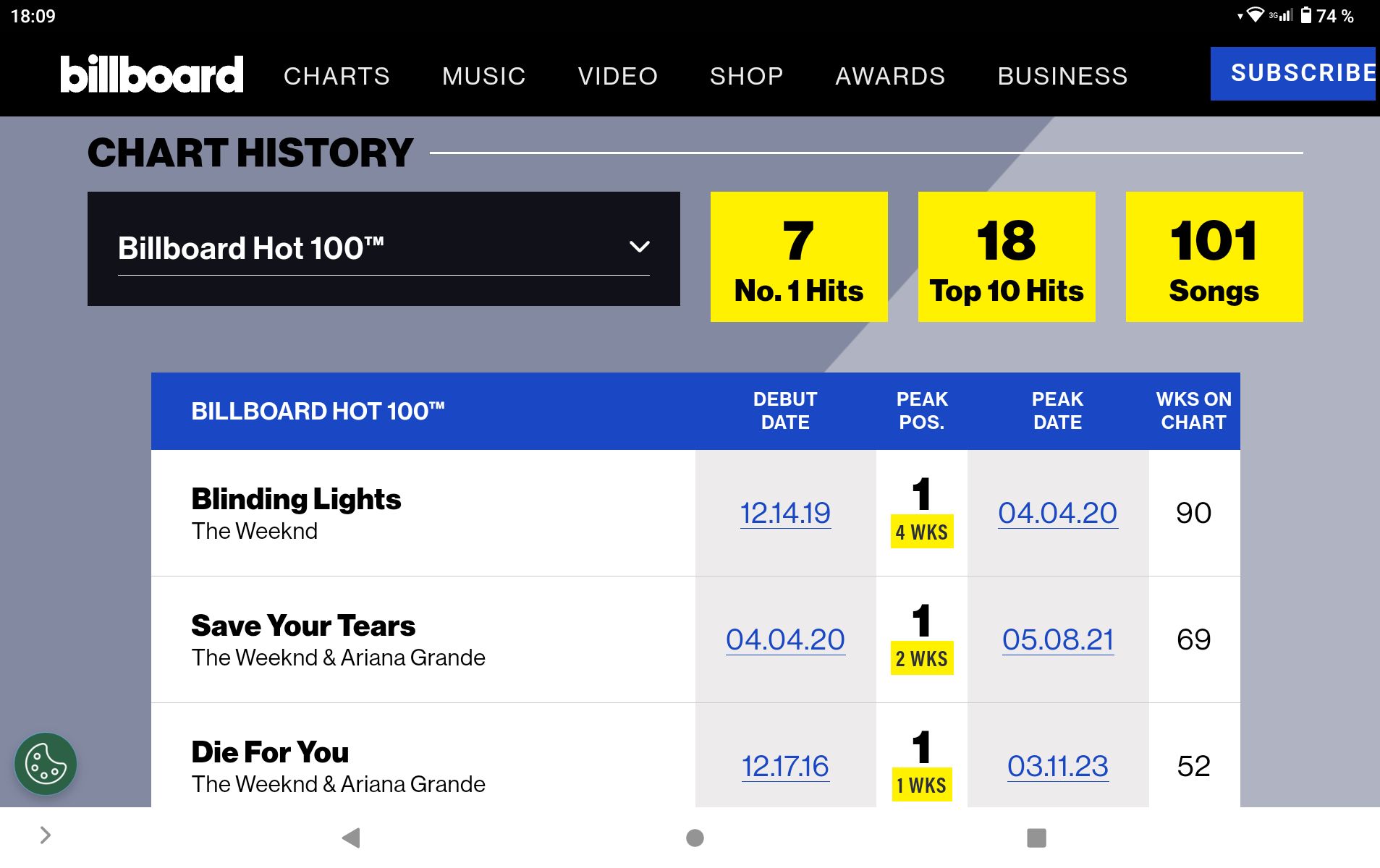Click the 101 Songs tile

[x=1214, y=257]
